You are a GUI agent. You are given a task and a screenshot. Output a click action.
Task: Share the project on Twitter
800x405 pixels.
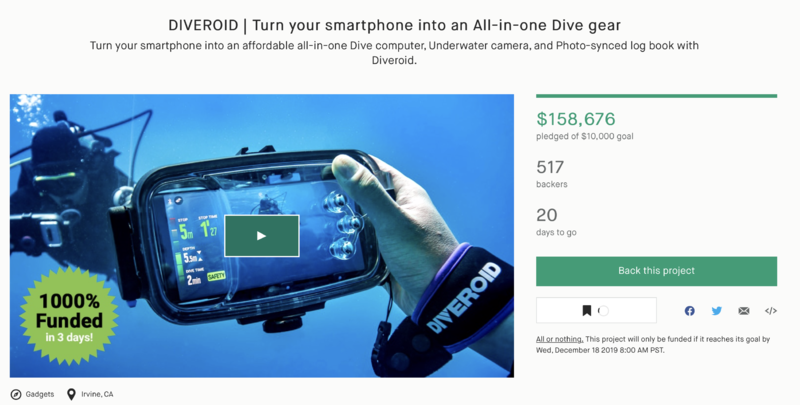click(x=717, y=311)
